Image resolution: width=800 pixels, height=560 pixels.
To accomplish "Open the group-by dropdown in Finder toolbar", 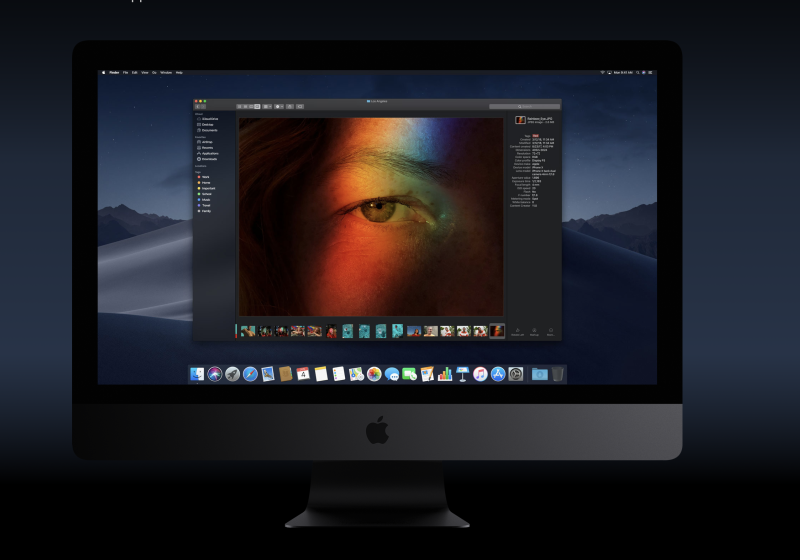I will click(x=267, y=107).
